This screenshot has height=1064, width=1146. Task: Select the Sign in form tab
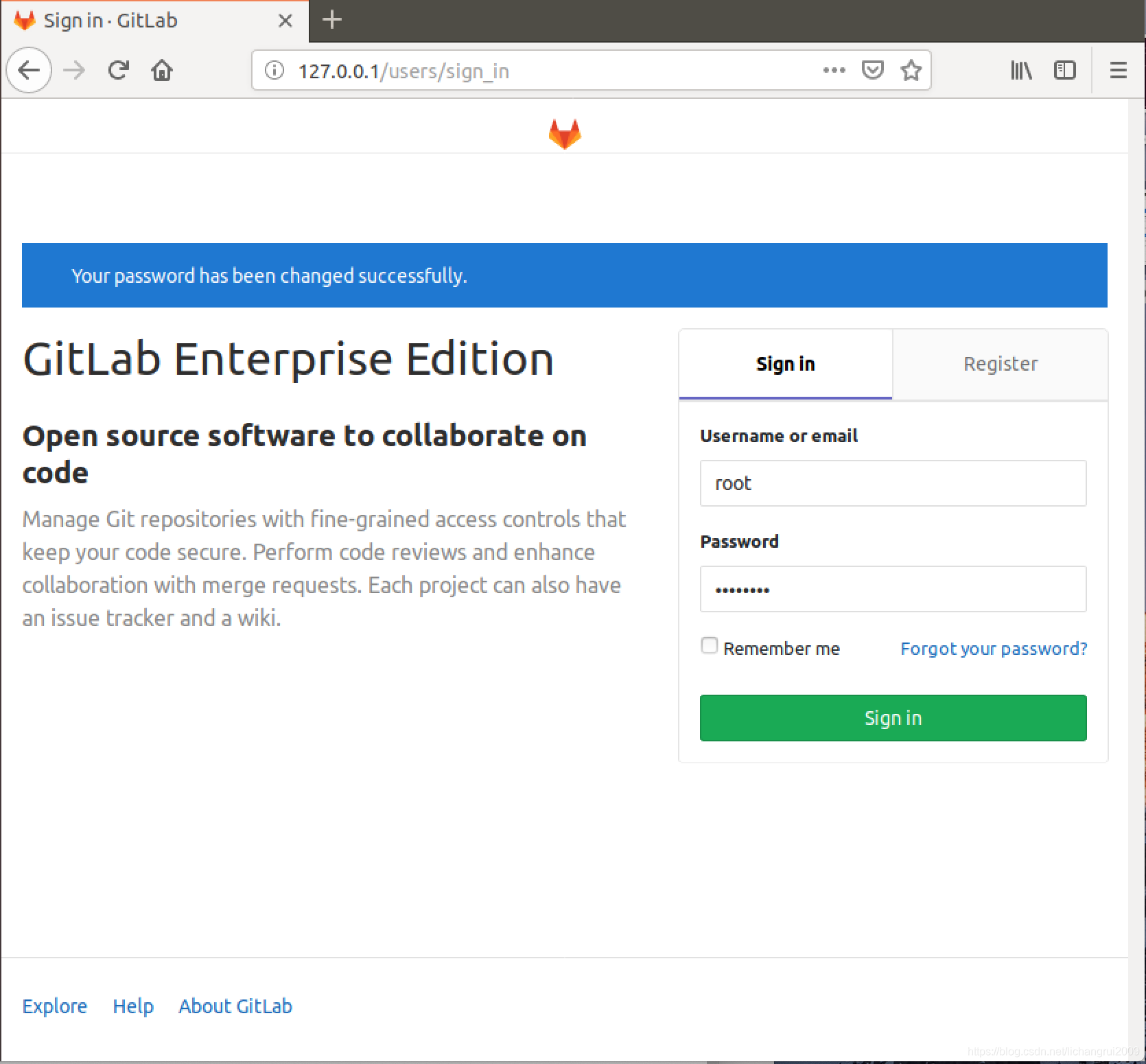point(786,364)
